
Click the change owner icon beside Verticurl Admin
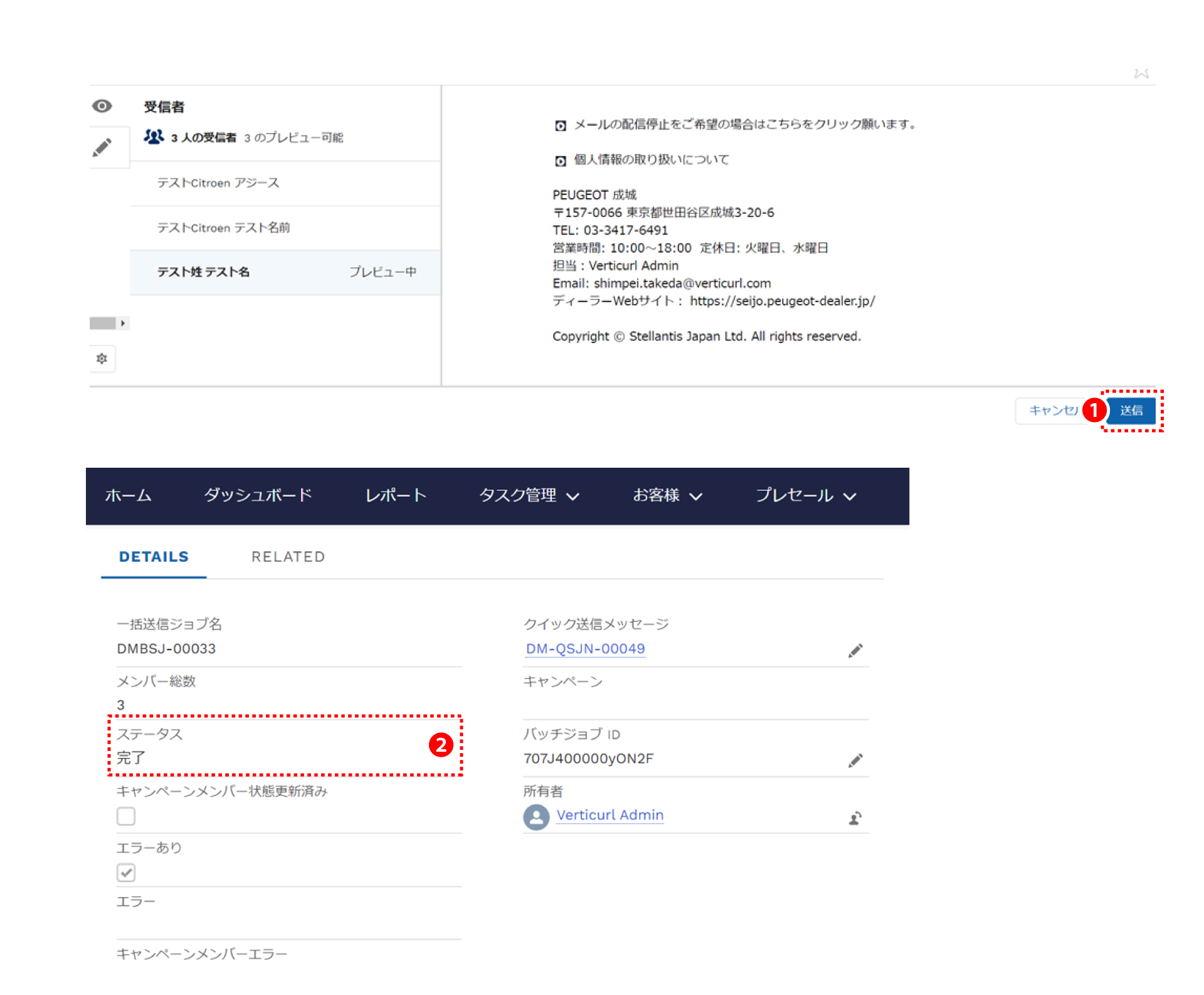coord(855,818)
